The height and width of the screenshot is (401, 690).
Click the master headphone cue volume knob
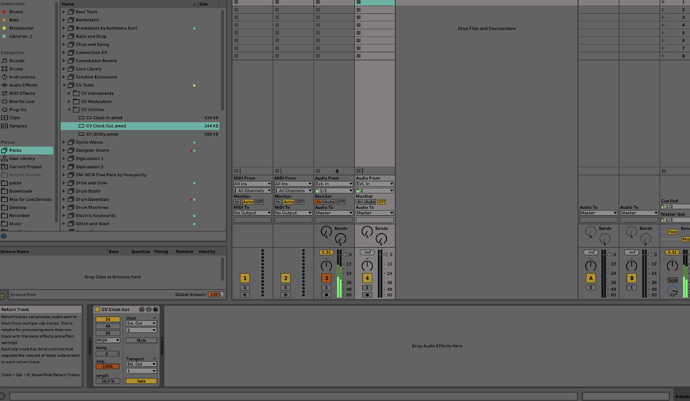click(672, 291)
